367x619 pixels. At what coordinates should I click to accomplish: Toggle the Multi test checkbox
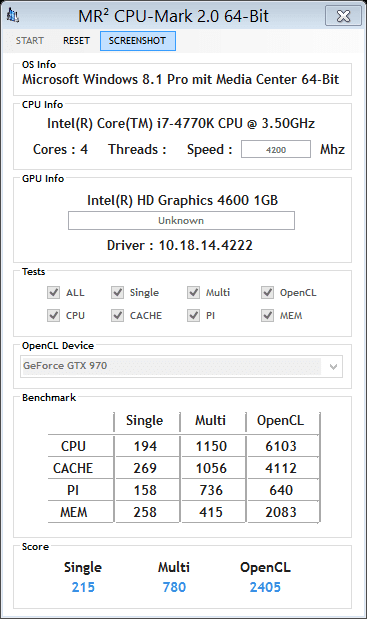pos(193,293)
